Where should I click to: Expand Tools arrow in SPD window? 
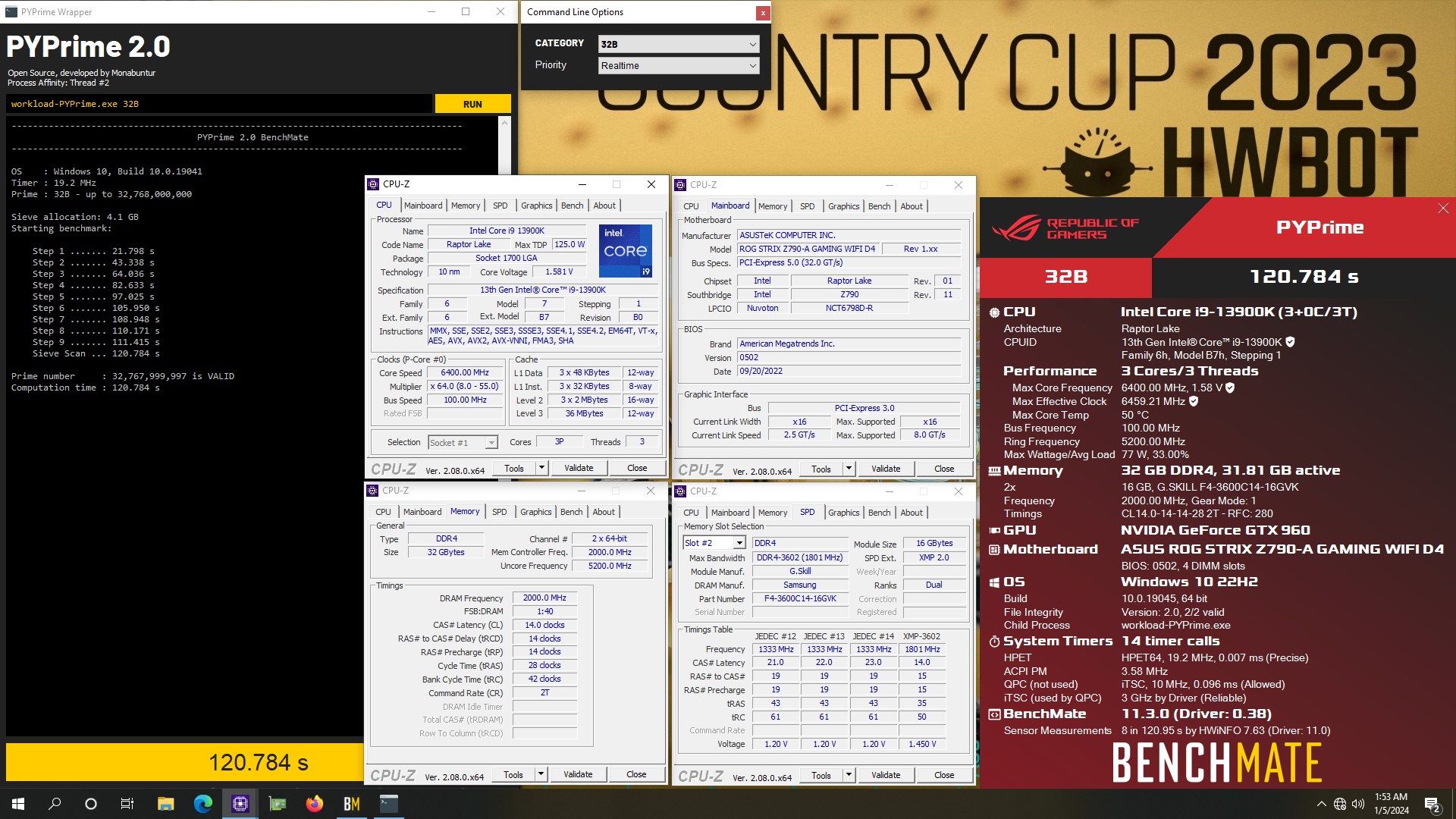click(x=849, y=775)
